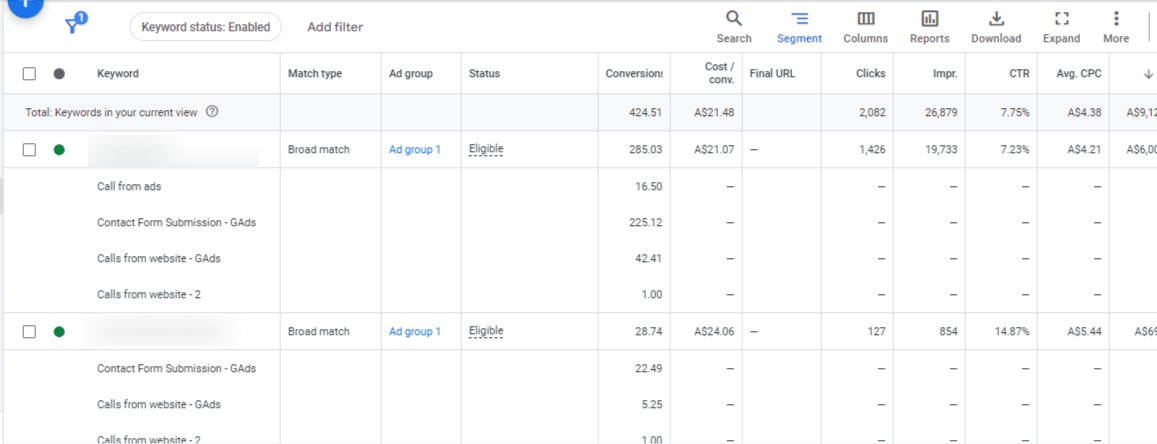Click the Download icon
The image size is (1157, 444).
(996, 18)
